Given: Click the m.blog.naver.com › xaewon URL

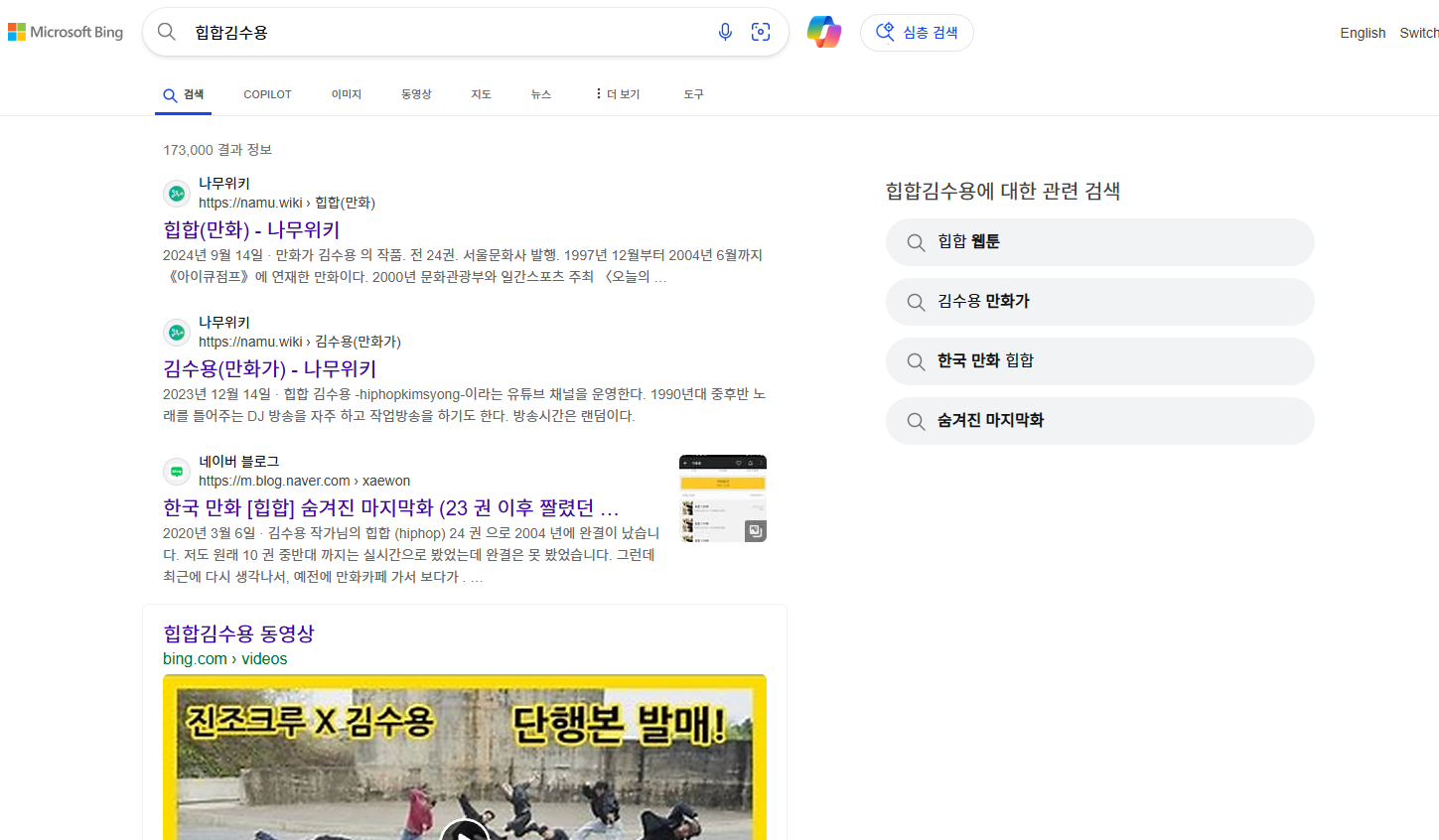Looking at the screenshot, I should (x=304, y=481).
